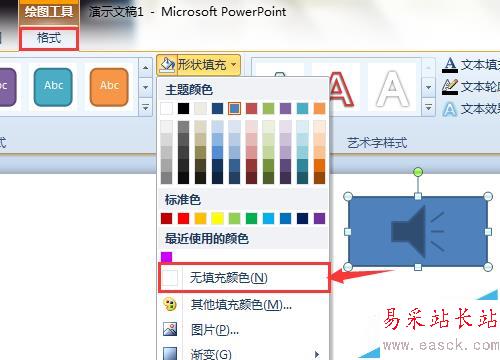Screen dimensions: 500x360
Task: Expand the WordArt styles gallery More button
Action: [428, 108]
